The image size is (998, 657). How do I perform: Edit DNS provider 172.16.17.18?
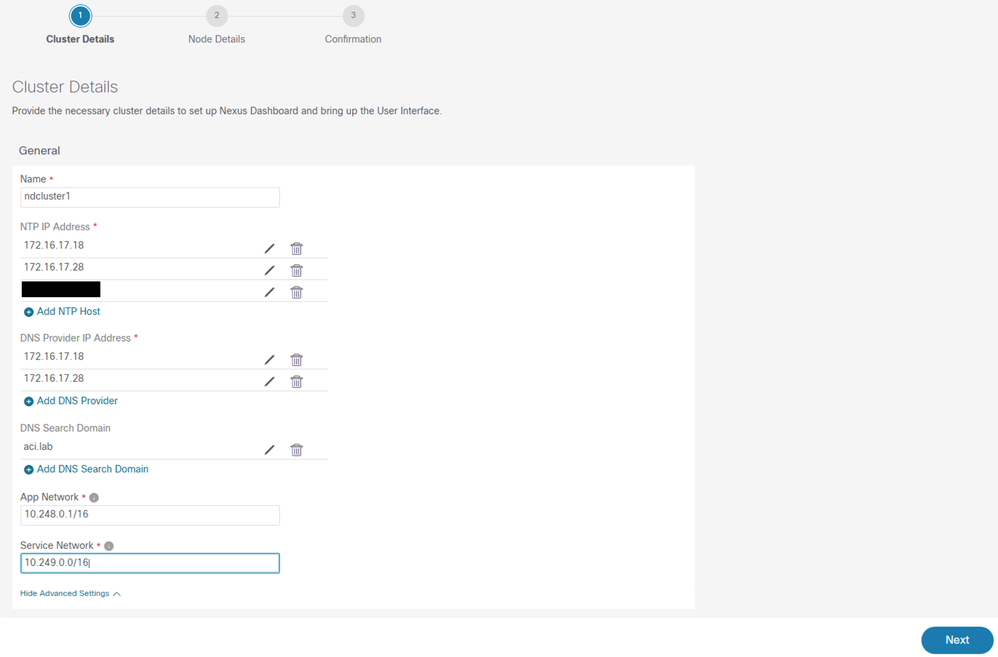click(269, 360)
